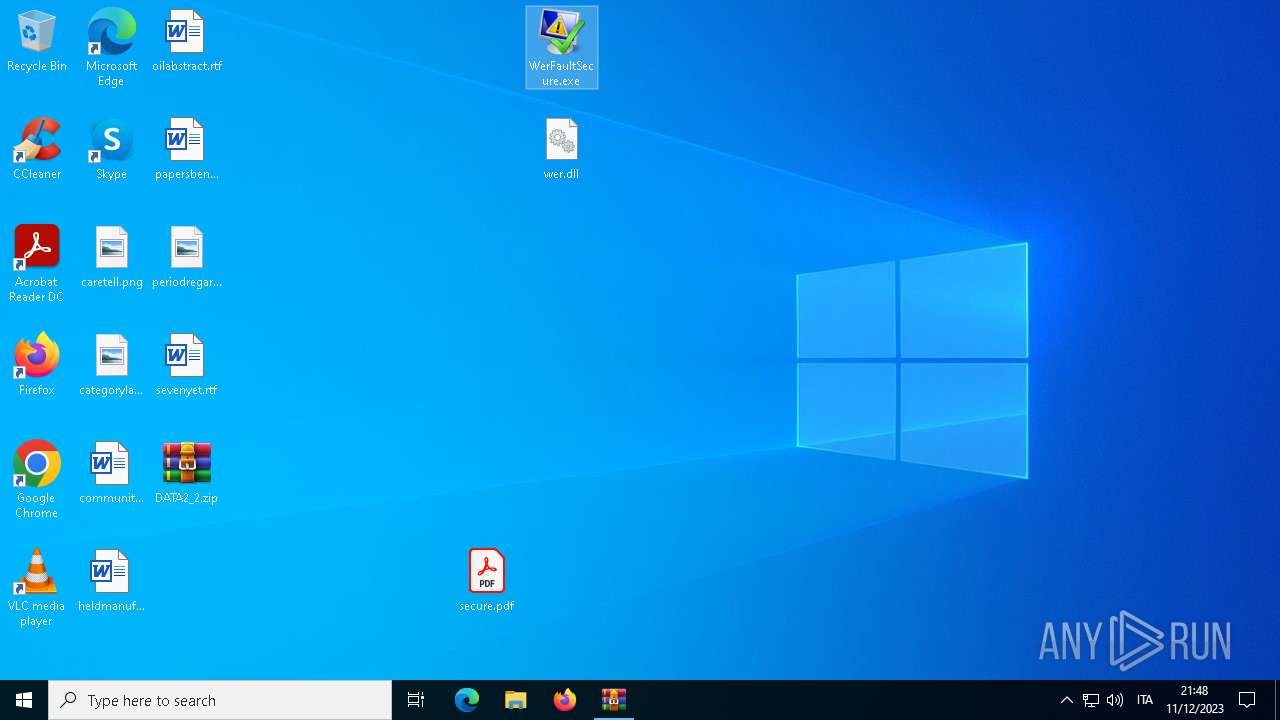Open Edge from the taskbar

pyautogui.click(x=467, y=700)
